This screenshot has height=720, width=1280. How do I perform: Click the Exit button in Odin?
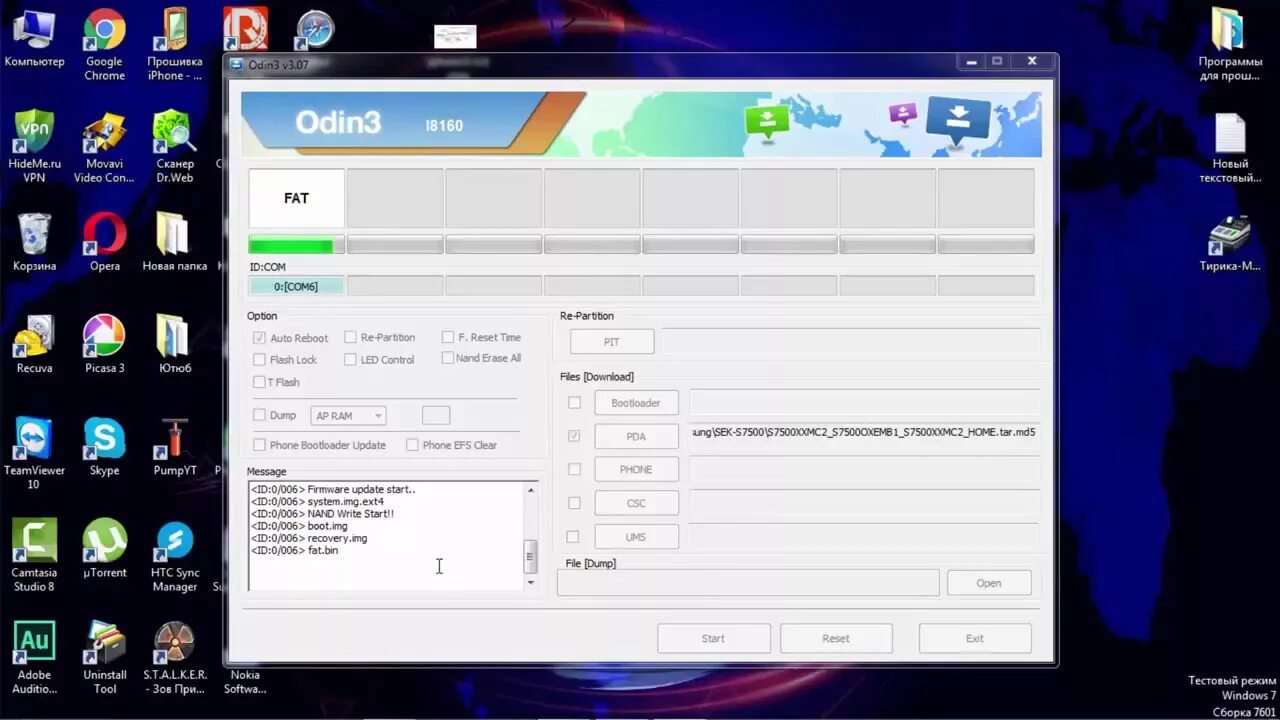[975, 638]
